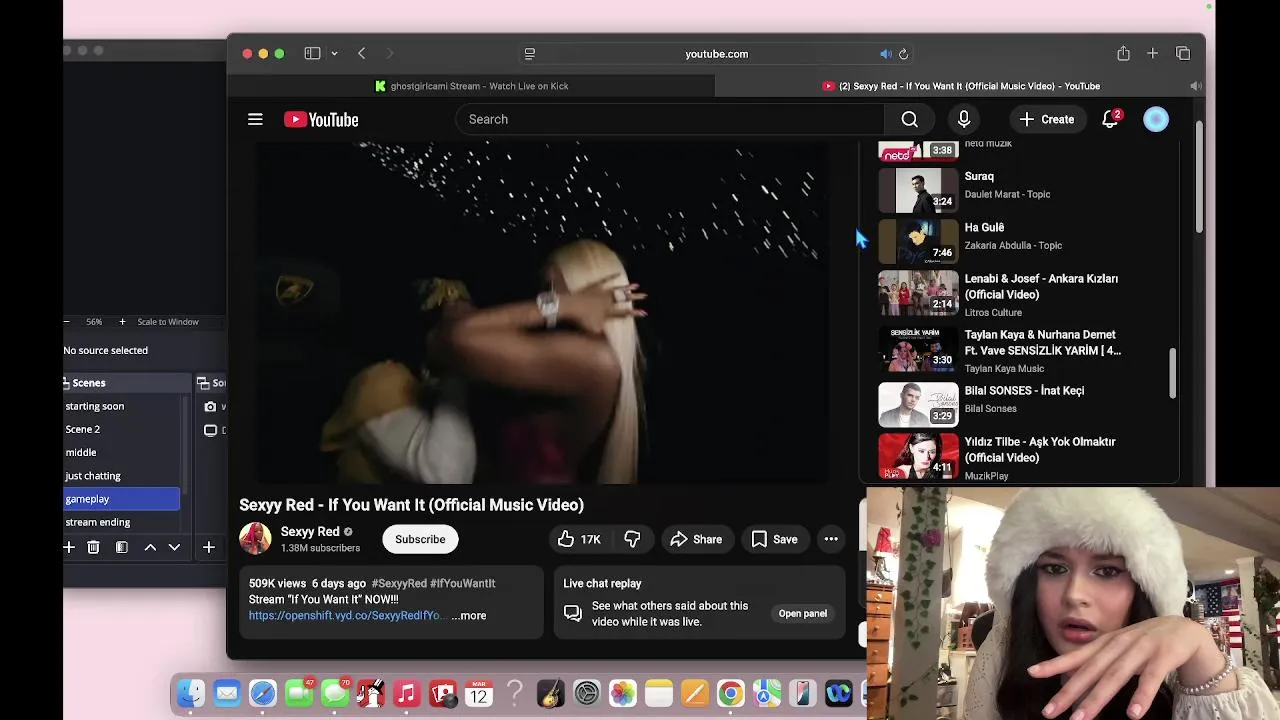The image size is (1280, 720).
Task: Open the YouTube guide hamburger menu
Action: point(255,119)
